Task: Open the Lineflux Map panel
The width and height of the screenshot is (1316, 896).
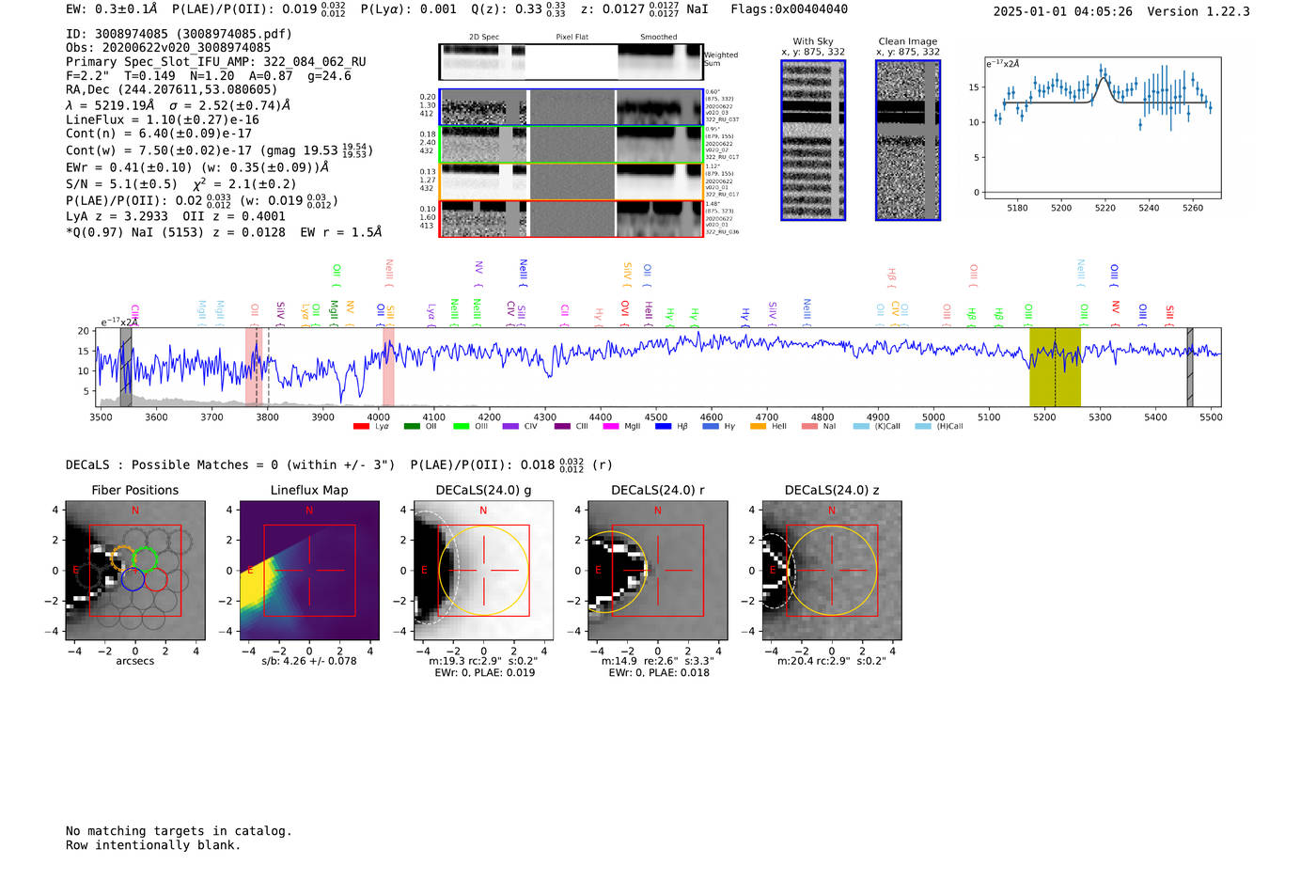Action: pos(309,571)
